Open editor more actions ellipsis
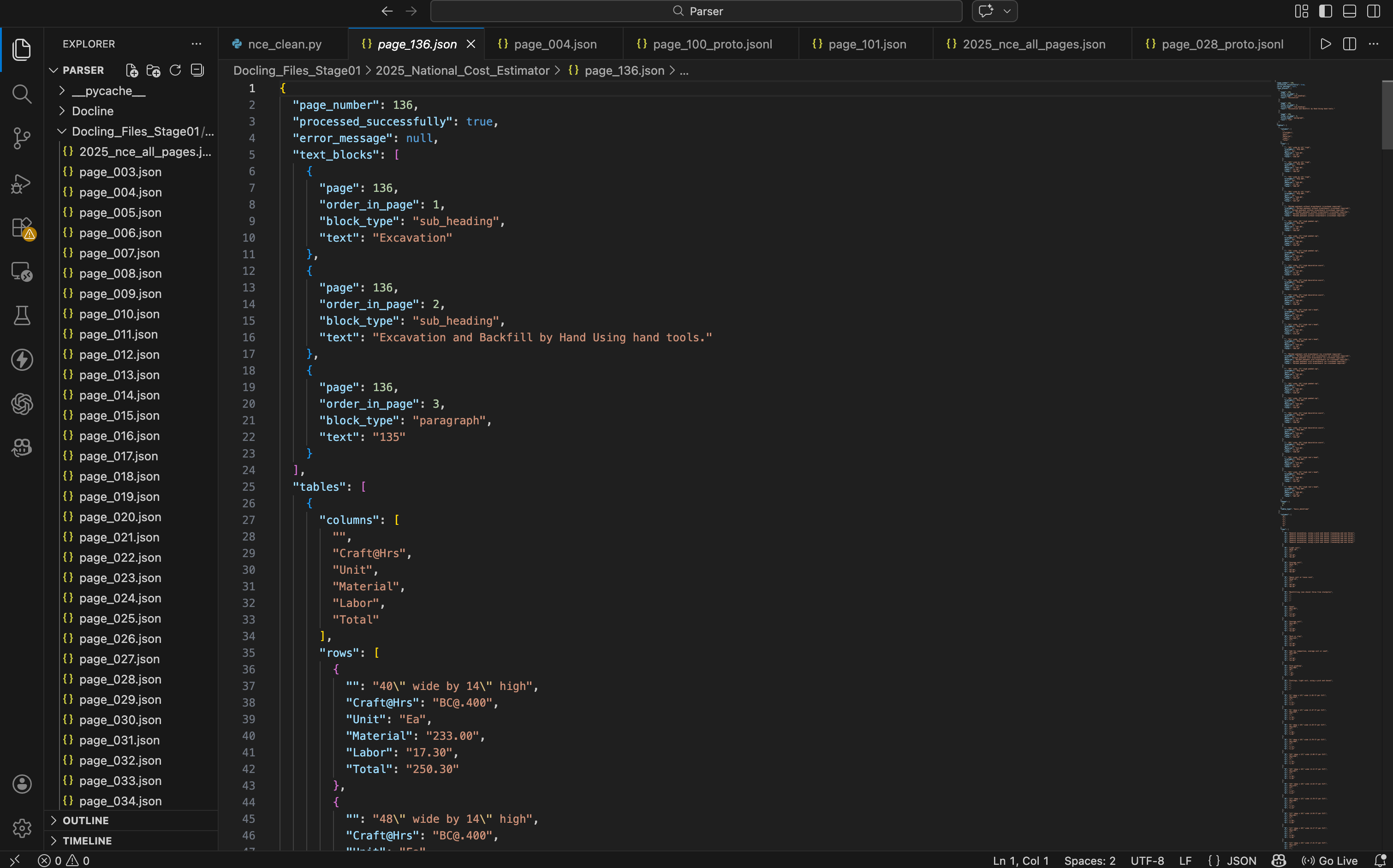This screenshot has height=868, width=1393. pos(1373,44)
